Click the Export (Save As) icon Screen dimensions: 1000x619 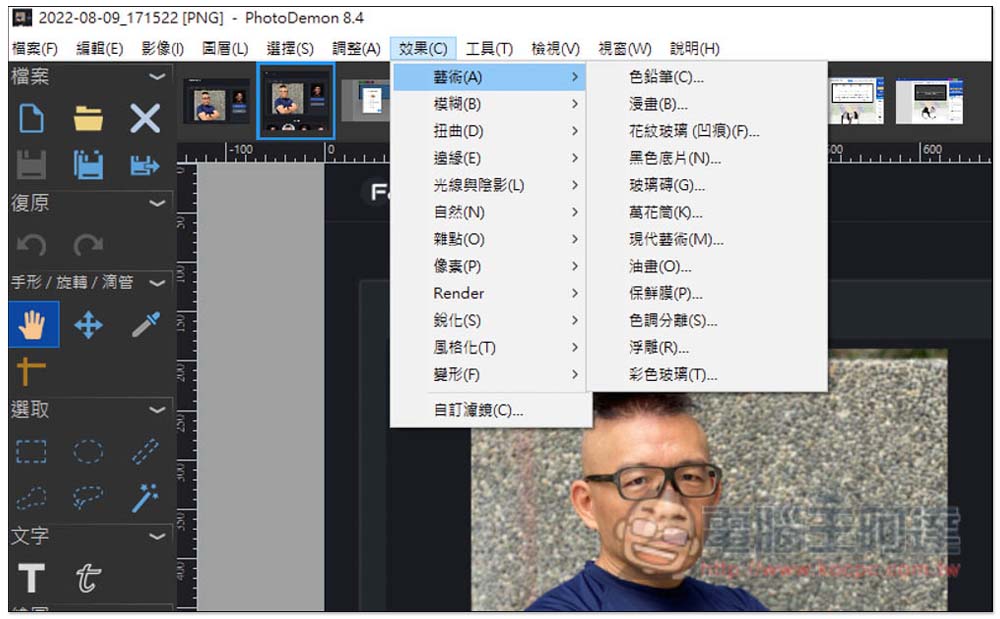pyautogui.click(x=145, y=164)
